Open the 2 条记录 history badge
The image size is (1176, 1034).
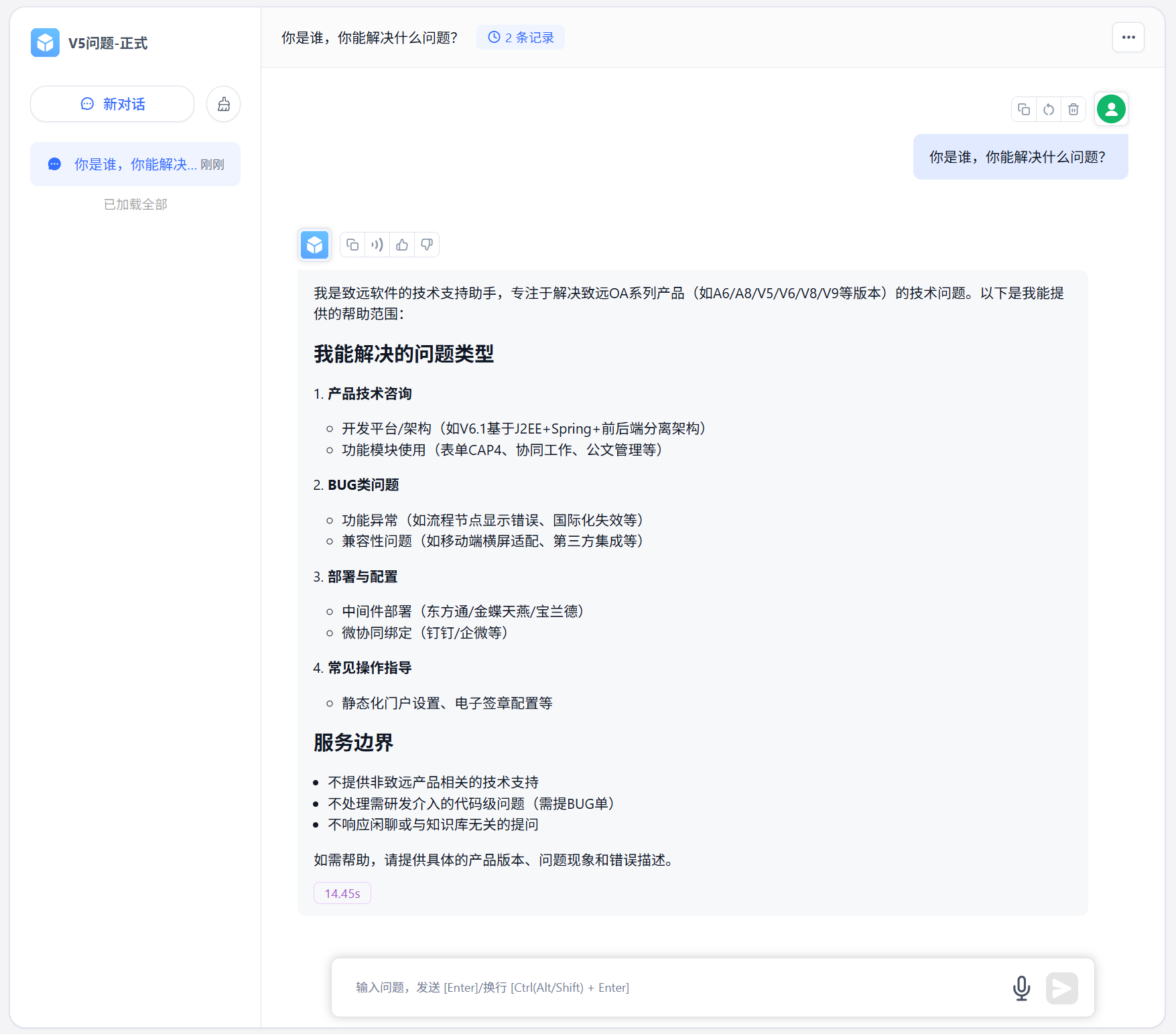coord(521,38)
